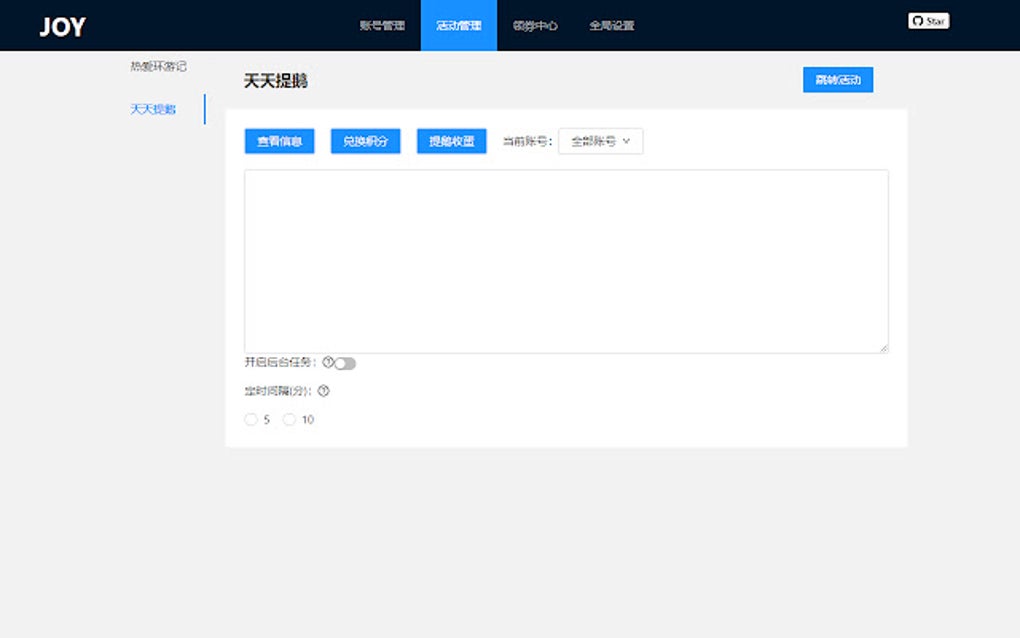Click the help icon beside 定时间隔(分)

(x=322, y=391)
